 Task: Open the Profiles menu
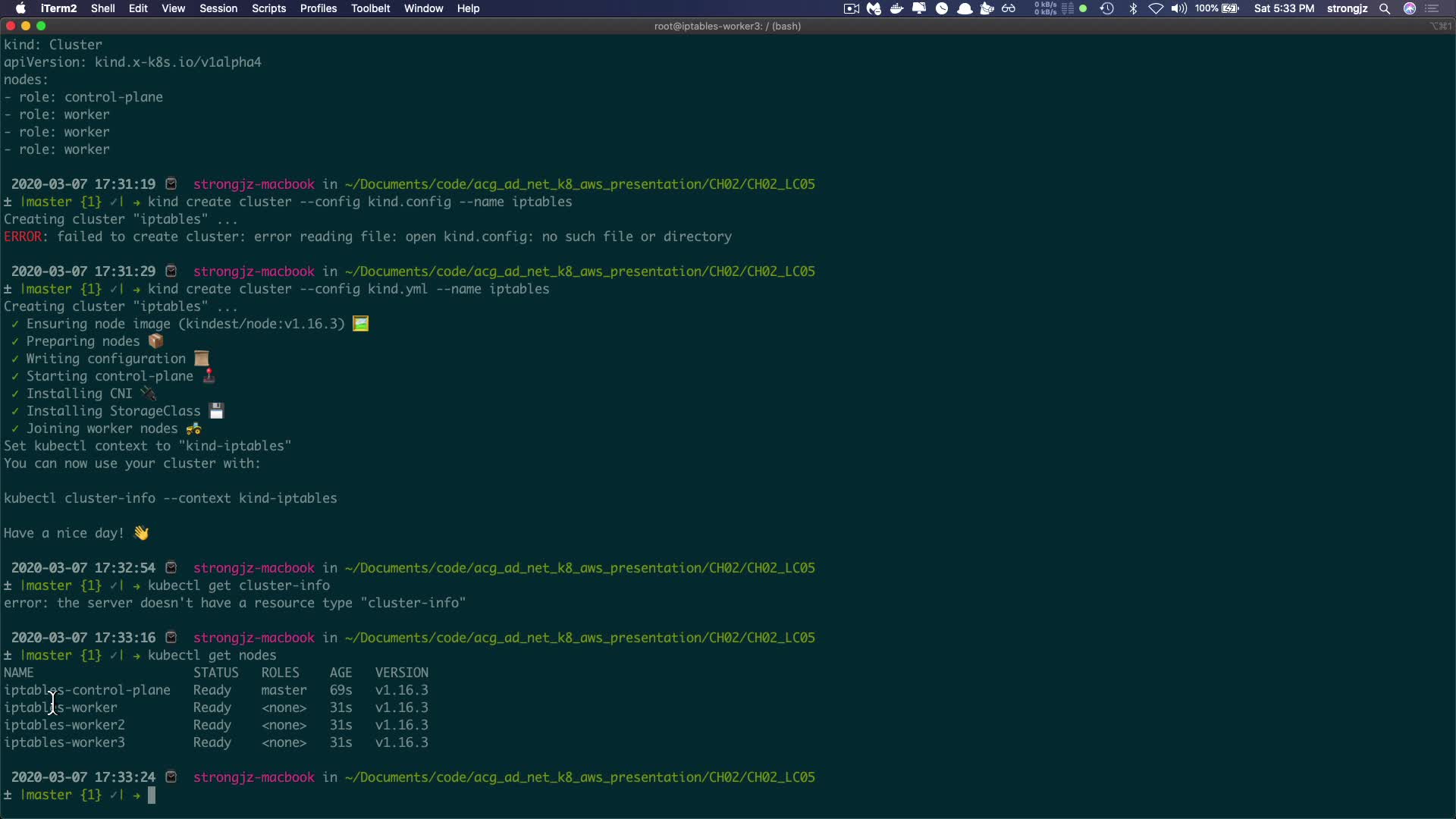point(318,8)
